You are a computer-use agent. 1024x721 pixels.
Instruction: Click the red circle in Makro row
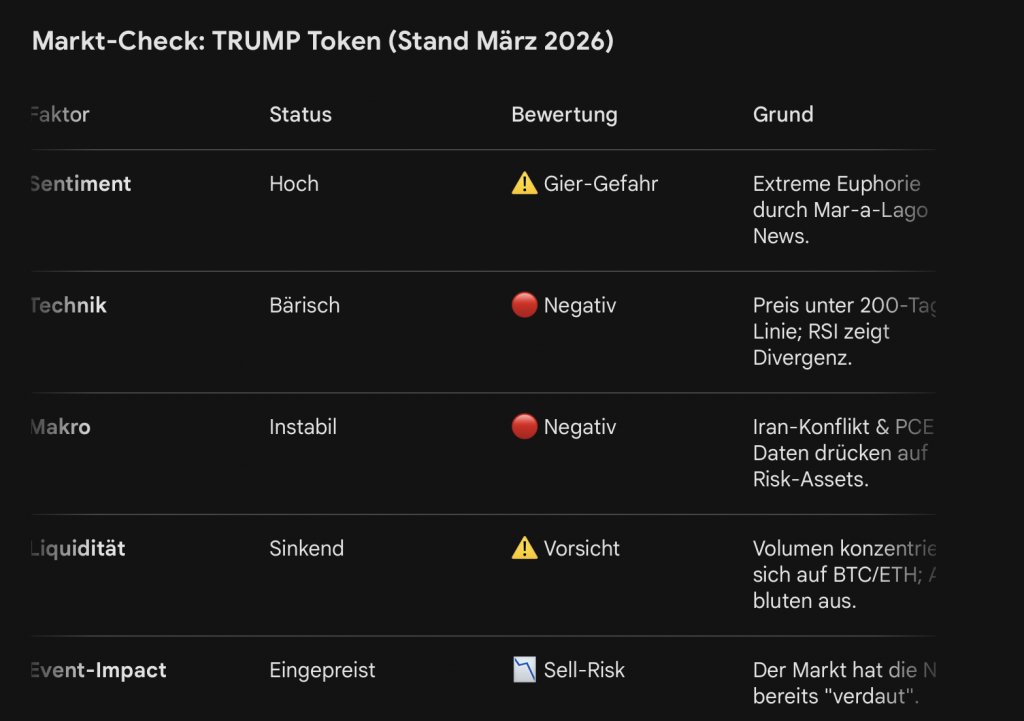[524, 428]
